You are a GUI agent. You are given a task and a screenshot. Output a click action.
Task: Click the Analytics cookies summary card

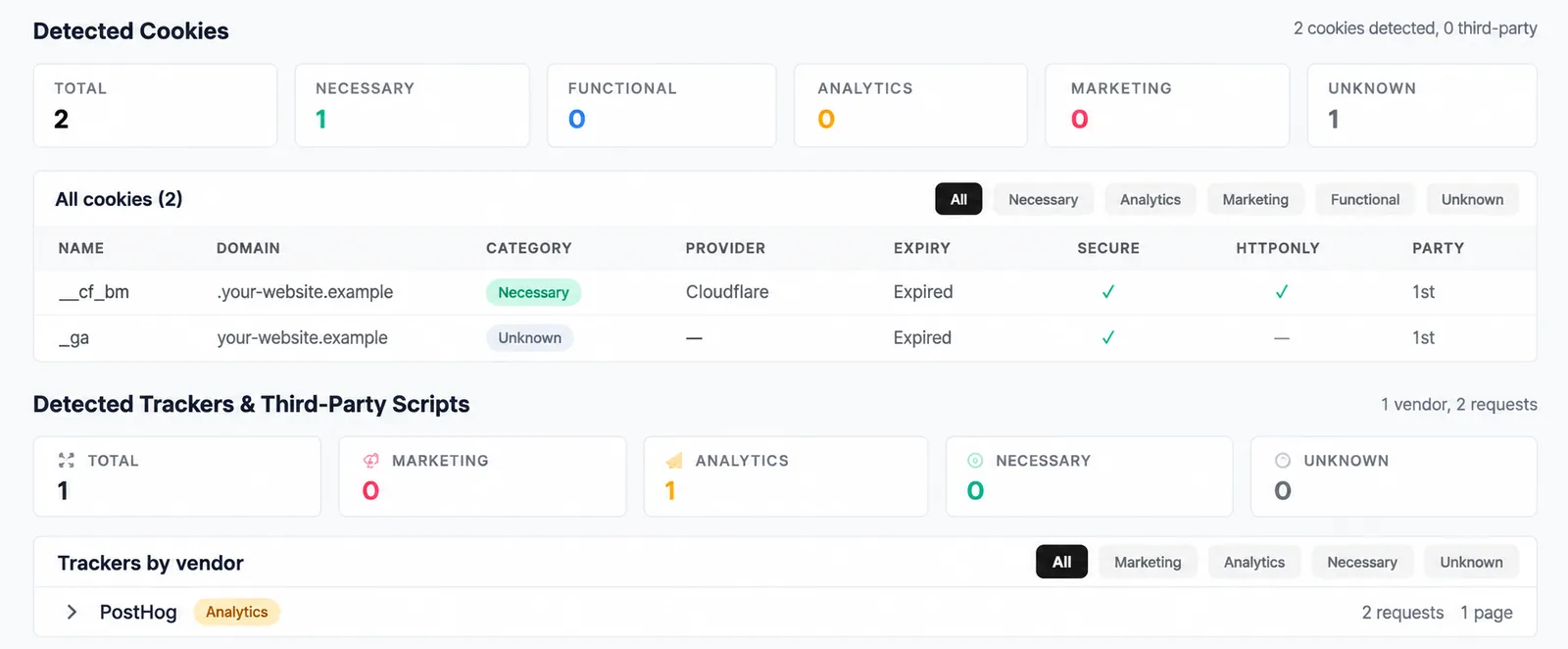[x=910, y=106]
